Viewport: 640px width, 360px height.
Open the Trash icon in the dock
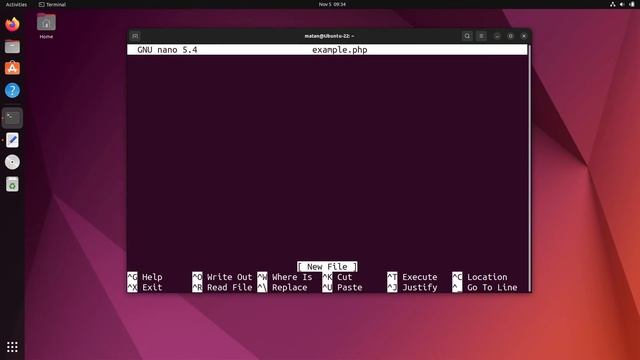[x=12, y=184]
